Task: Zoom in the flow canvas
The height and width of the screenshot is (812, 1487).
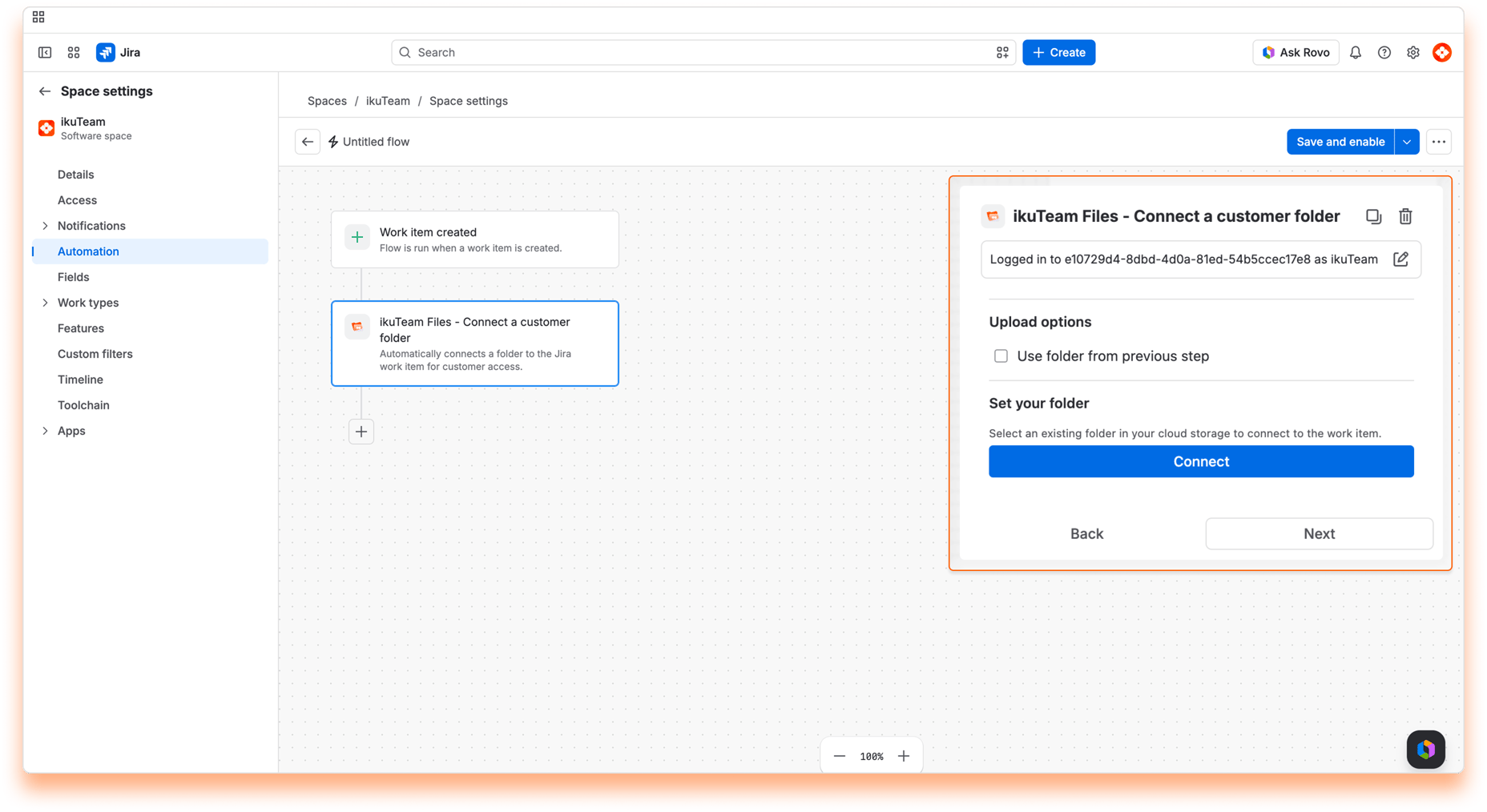Action: [904, 756]
